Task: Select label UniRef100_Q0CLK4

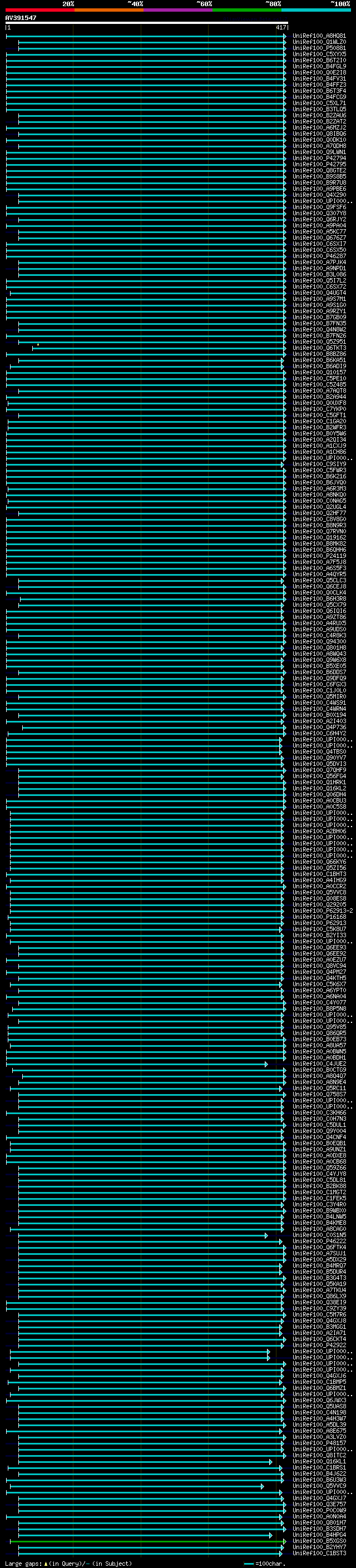Action: coord(319,593)
